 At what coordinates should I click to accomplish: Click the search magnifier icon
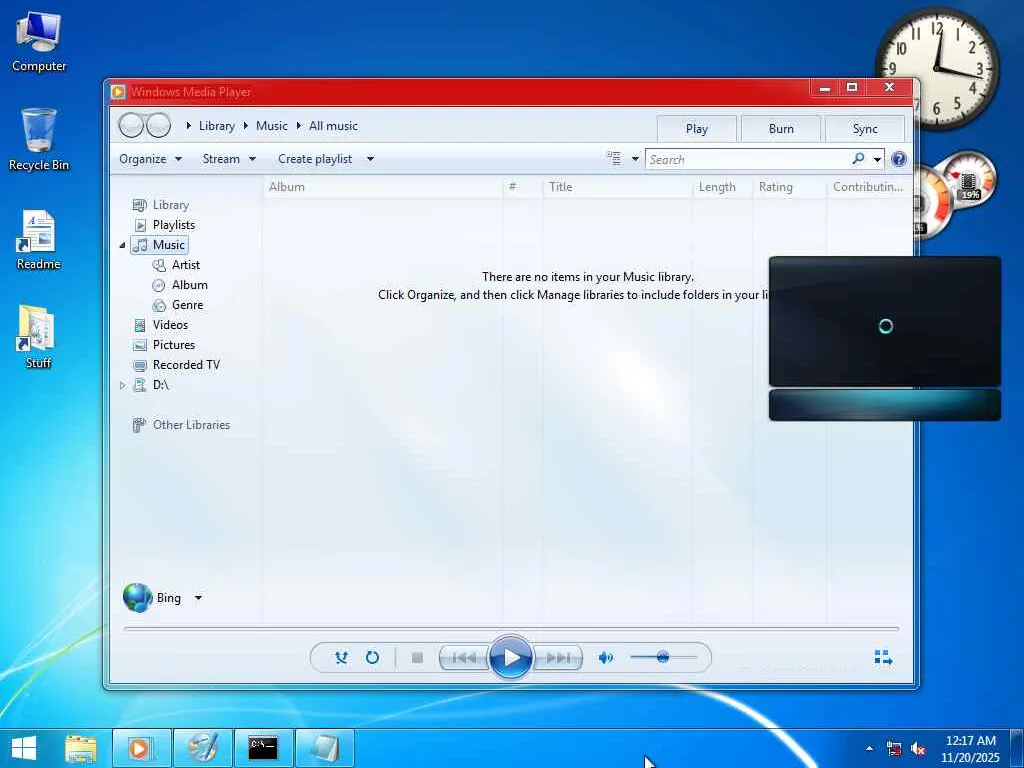pos(858,159)
